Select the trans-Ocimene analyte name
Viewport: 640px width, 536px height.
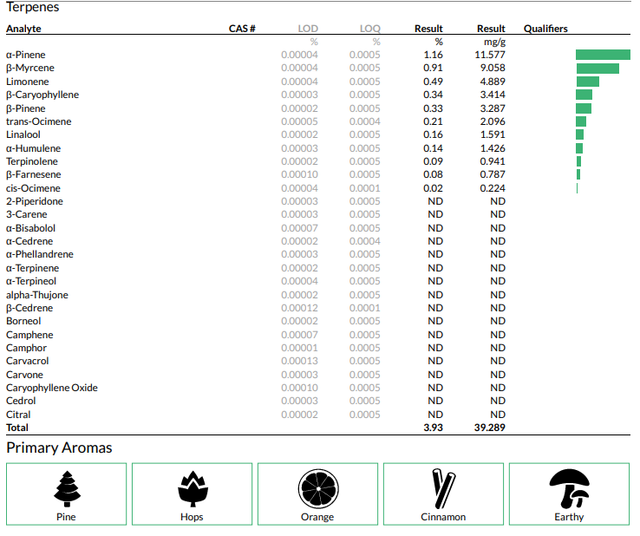[x=39, y=122]
